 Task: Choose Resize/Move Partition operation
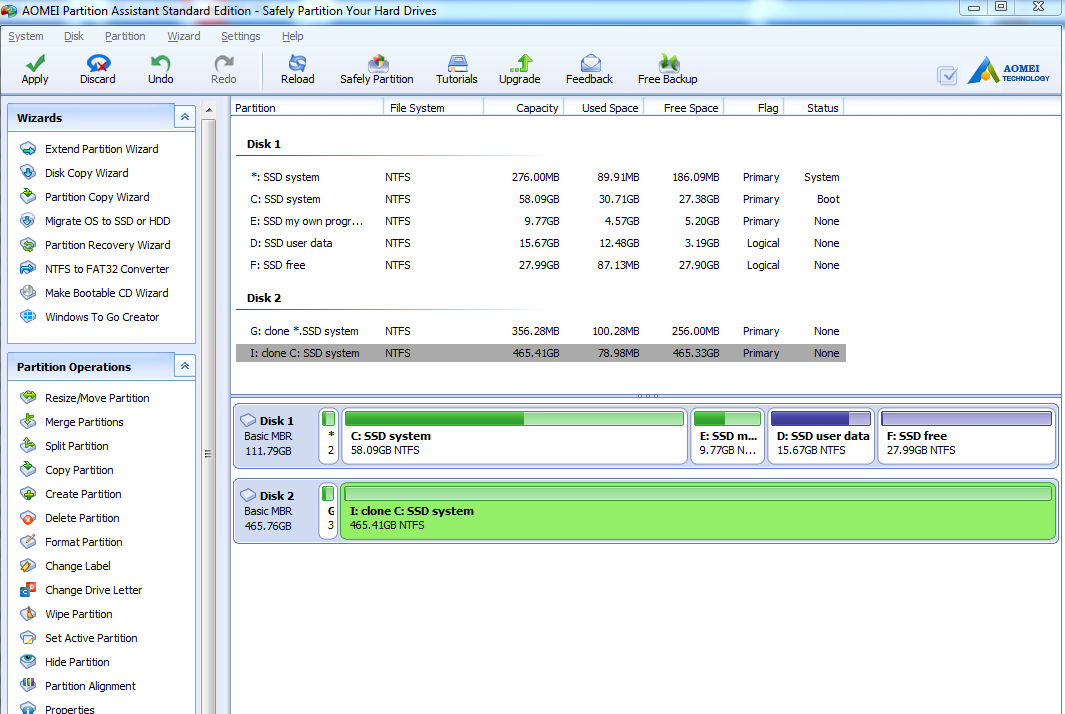[97, 398]
